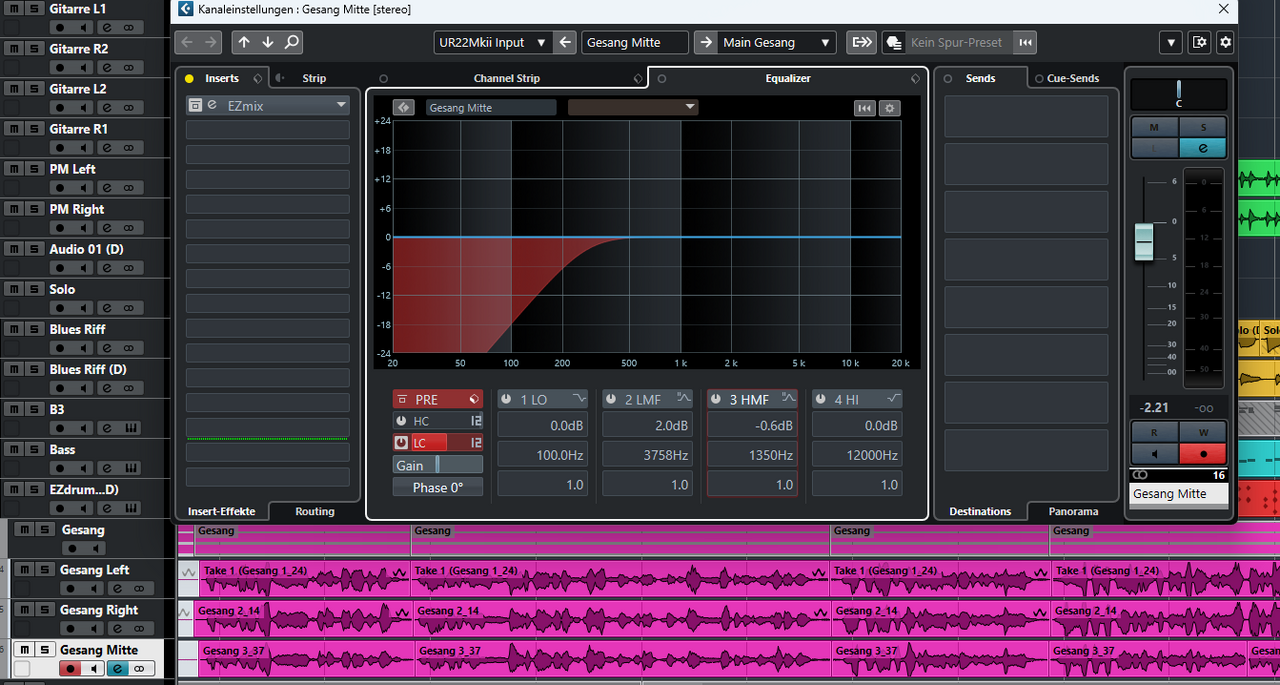The height and width of the screenshot is (685, 1280).
Task: Click edit channel 'e' button in channel fader
Action: click(1203, 148)
